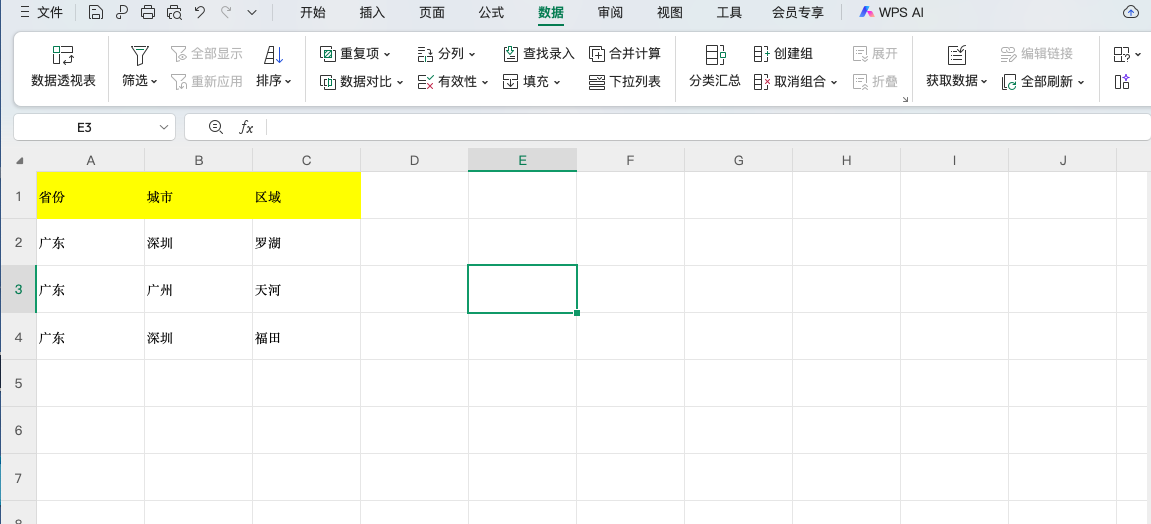
Task: Click the PivotTable (数据透视表) icon
Action: (x=63, y=56)
